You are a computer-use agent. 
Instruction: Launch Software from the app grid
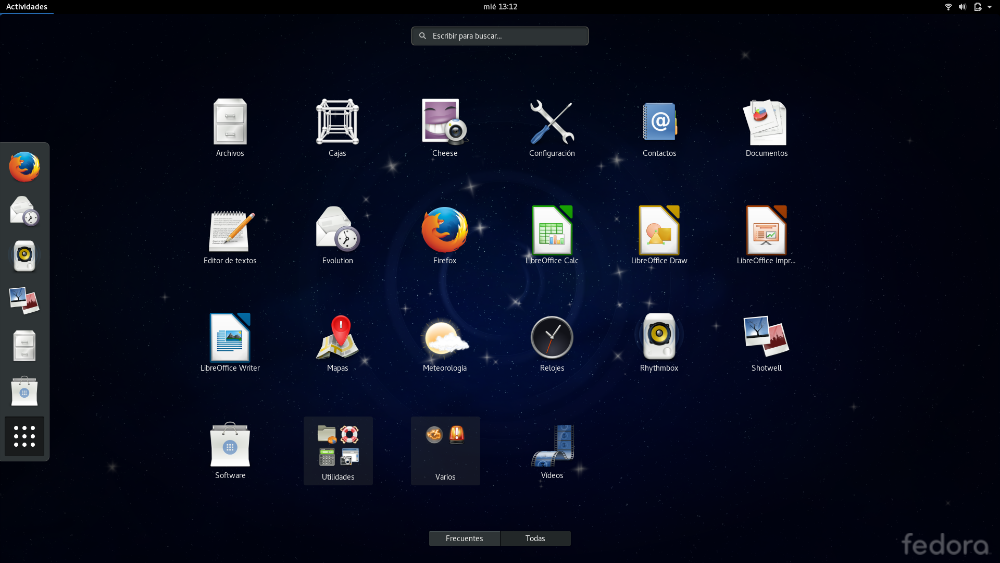[230, 450]
